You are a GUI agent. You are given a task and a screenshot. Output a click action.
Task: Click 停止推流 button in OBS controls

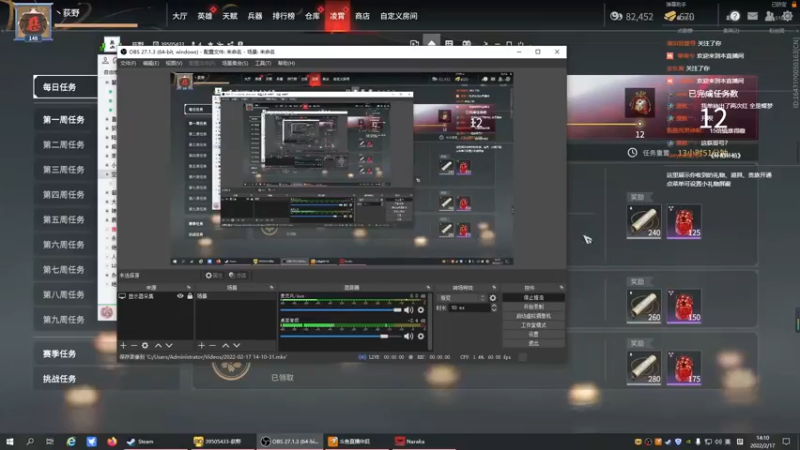click(533, 297)
